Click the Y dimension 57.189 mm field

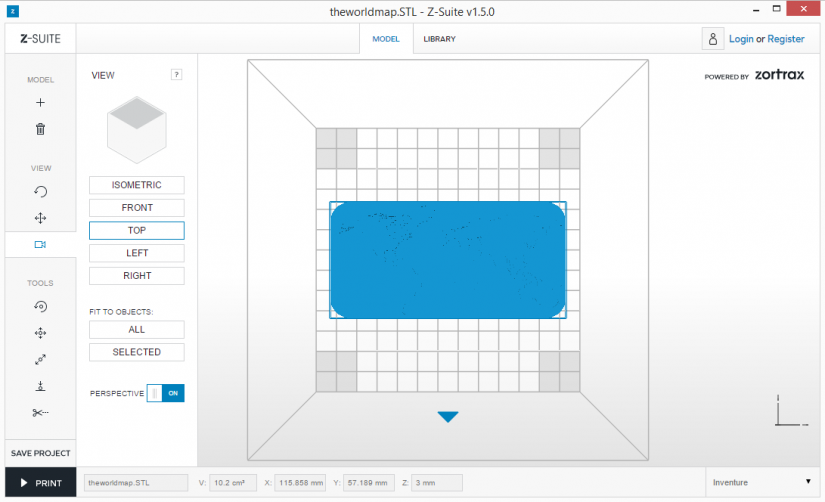click(x=369, y=483)
